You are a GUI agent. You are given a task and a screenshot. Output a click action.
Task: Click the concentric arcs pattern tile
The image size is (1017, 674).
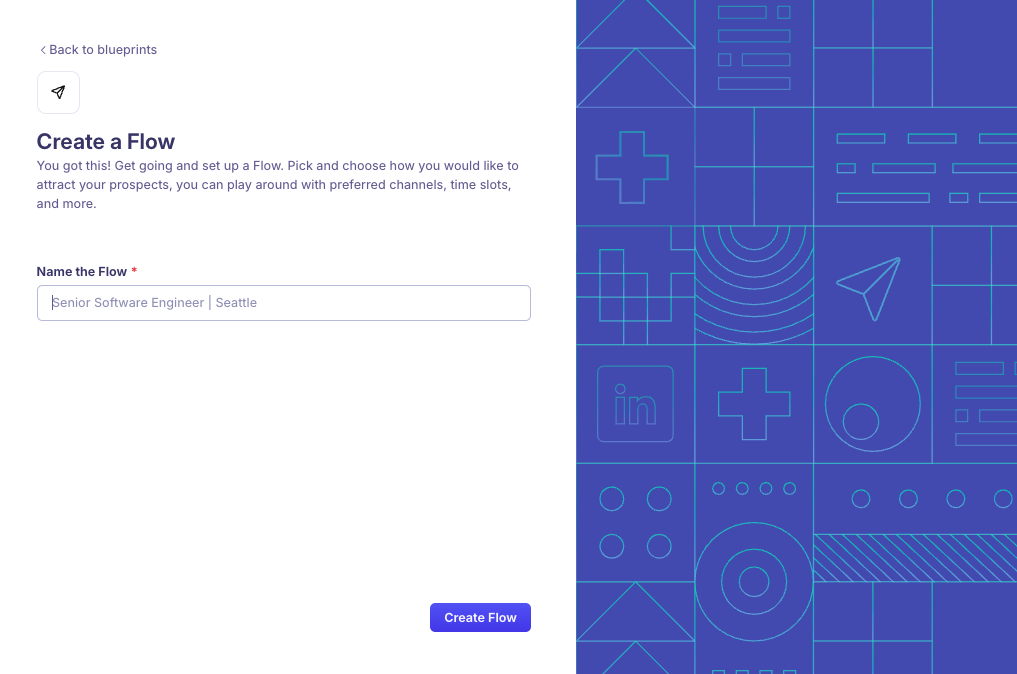(x=754, y=283)
